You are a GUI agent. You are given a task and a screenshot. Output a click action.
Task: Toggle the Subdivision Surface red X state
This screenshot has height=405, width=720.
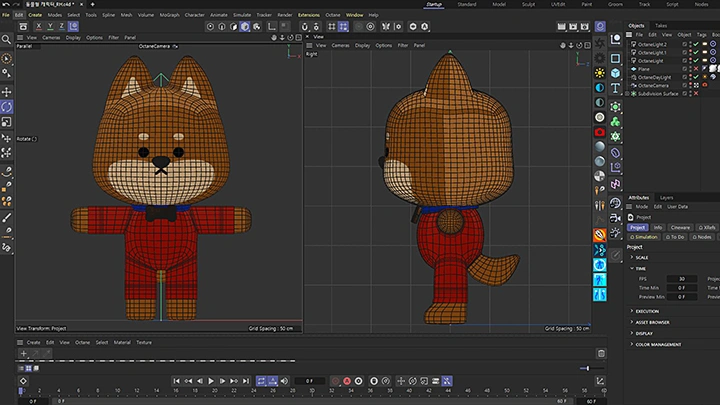tap(696, 94)
